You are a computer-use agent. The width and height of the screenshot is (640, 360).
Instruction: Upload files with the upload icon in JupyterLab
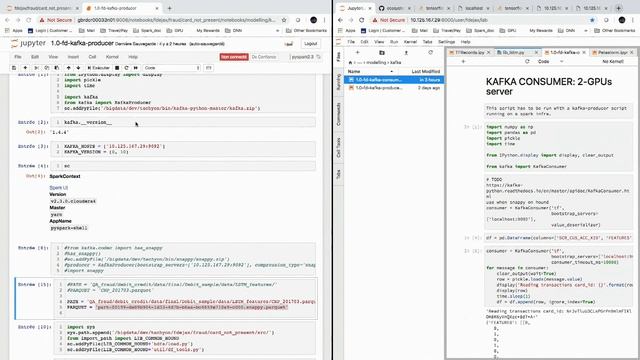406,53
